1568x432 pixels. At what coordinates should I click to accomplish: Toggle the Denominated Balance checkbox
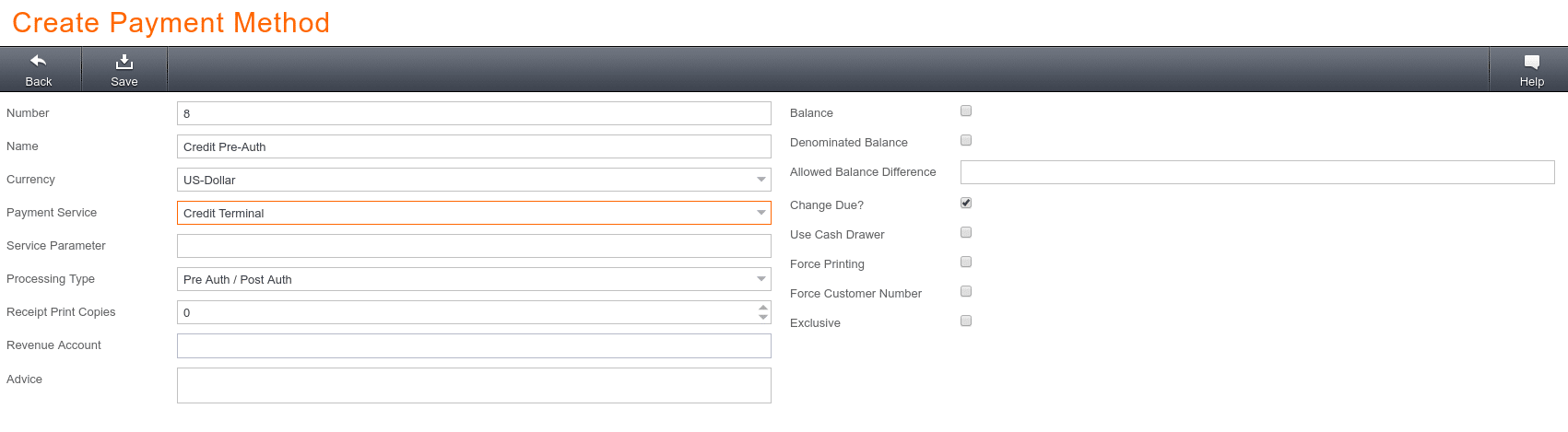[x=966, y=140]
